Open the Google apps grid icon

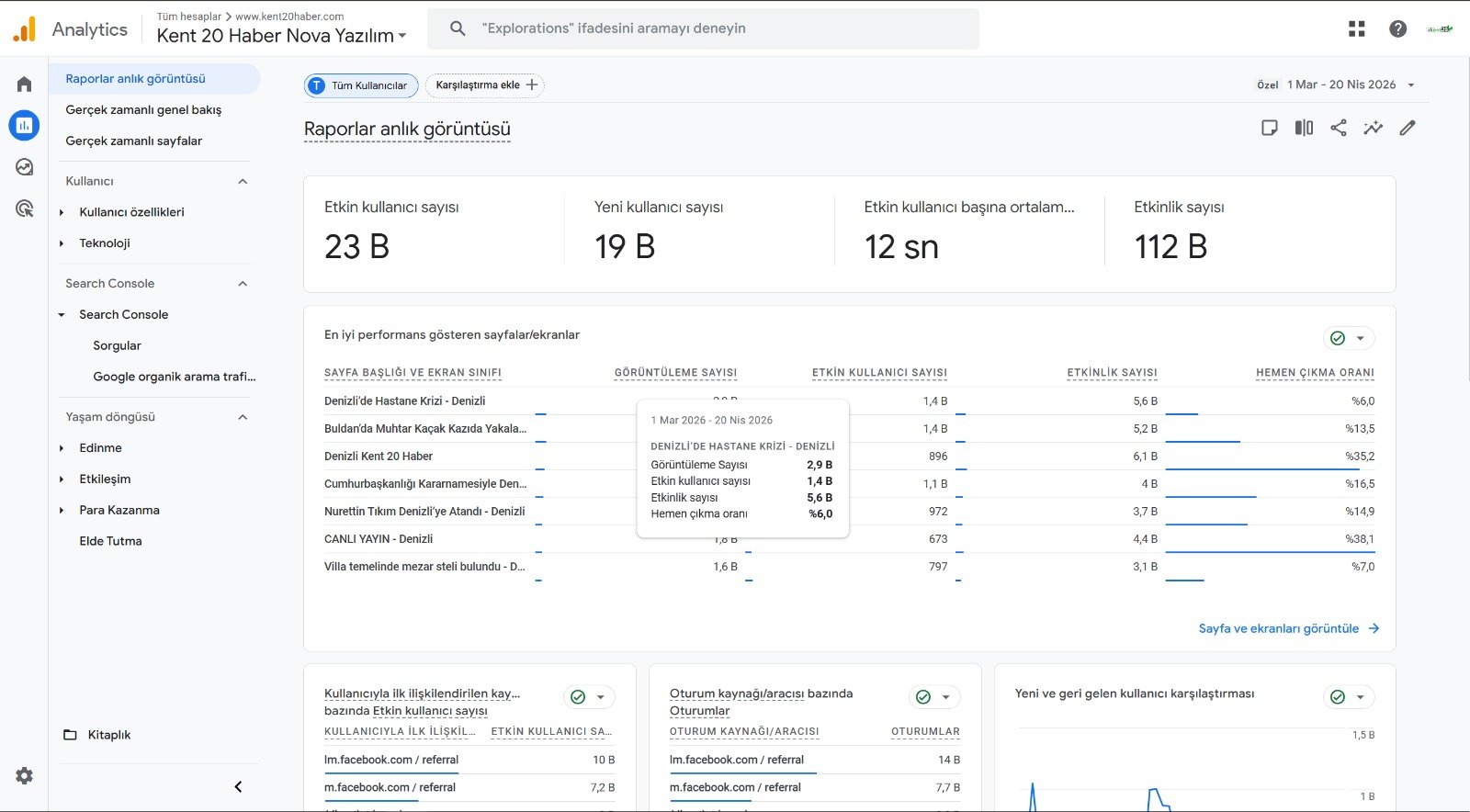tap(1356, 28)
